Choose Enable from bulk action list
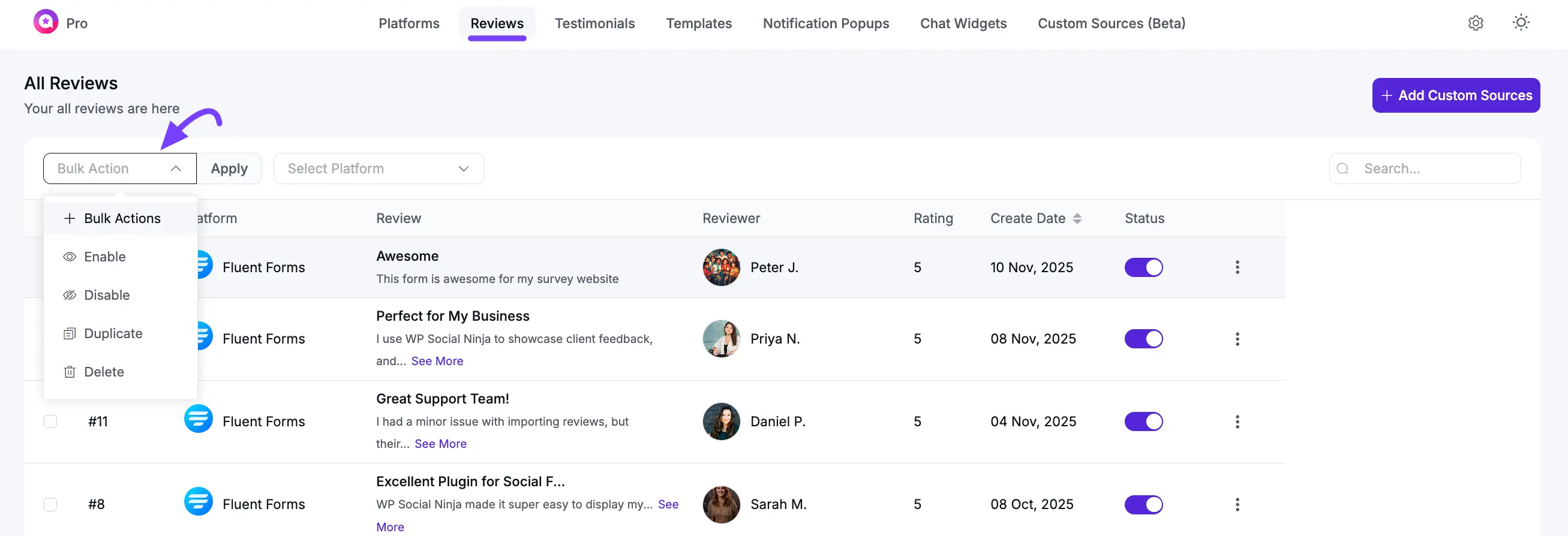This screenshot has height=536, width=1568. tap(121, 257)
